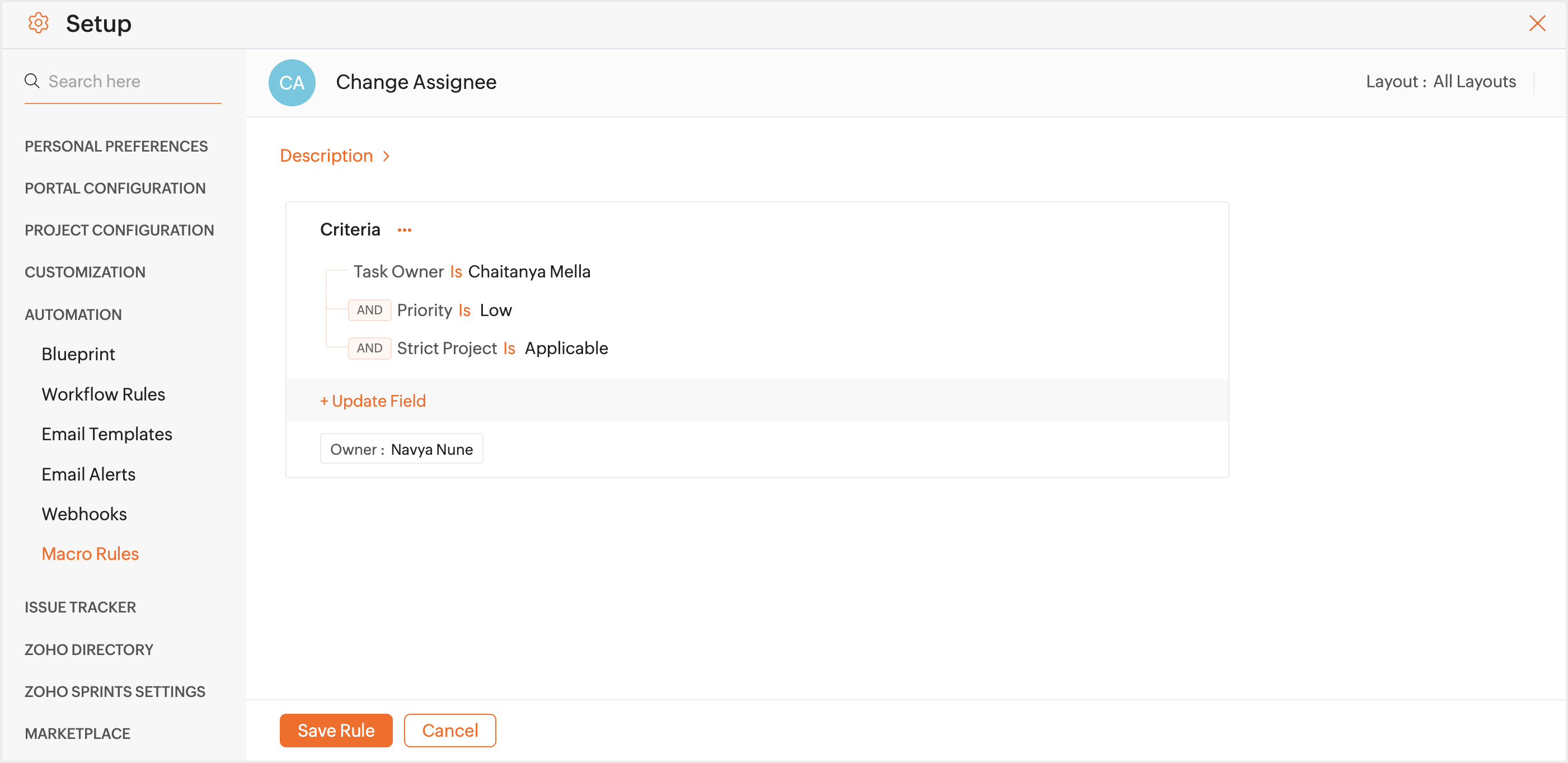
Task: Open Webhooks settings
Action: 84,514
